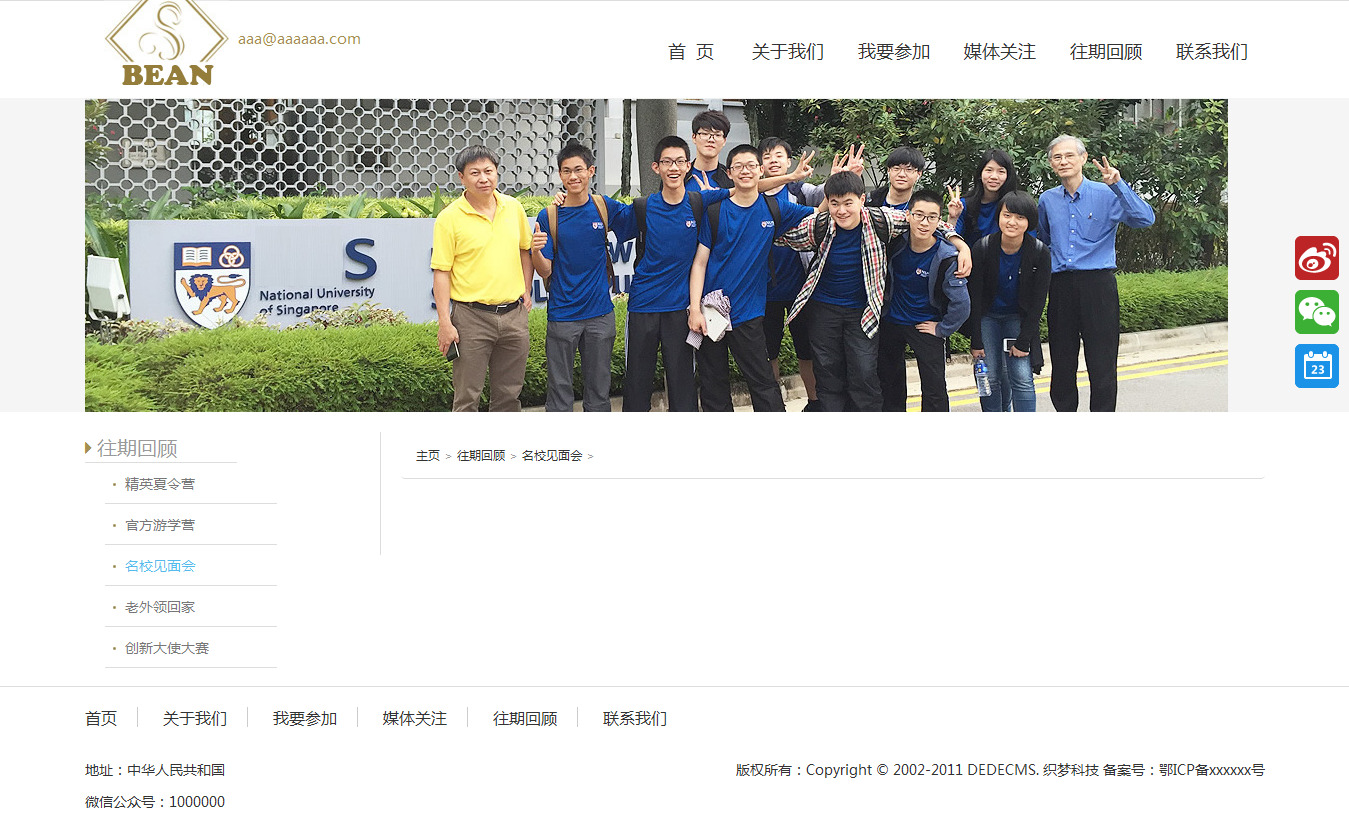Image resolution: width=1349 pixels, height=831 pixels.
Task: Click the Weibo icon on right sidebar
Action: [x=1316, y=258]
